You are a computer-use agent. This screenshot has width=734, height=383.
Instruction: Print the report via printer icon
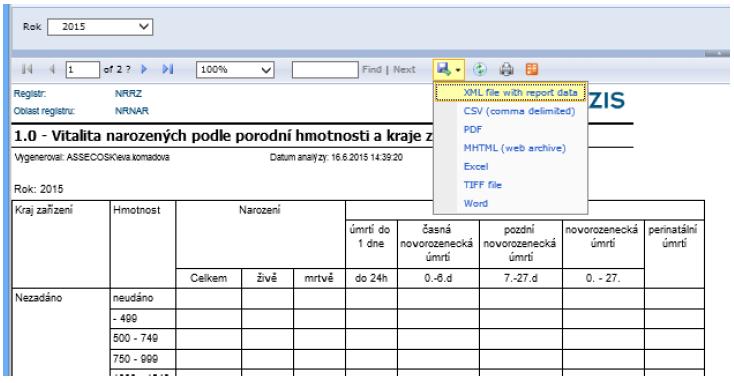[506, 70]
